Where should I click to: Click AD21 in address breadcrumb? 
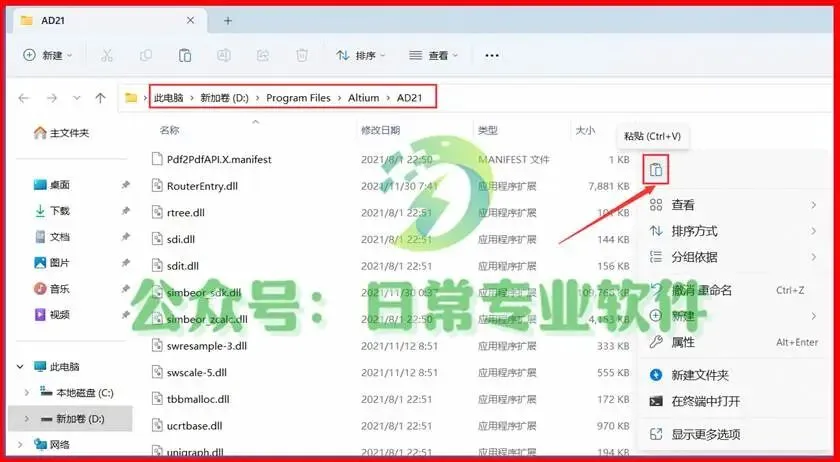pos(409,98)
